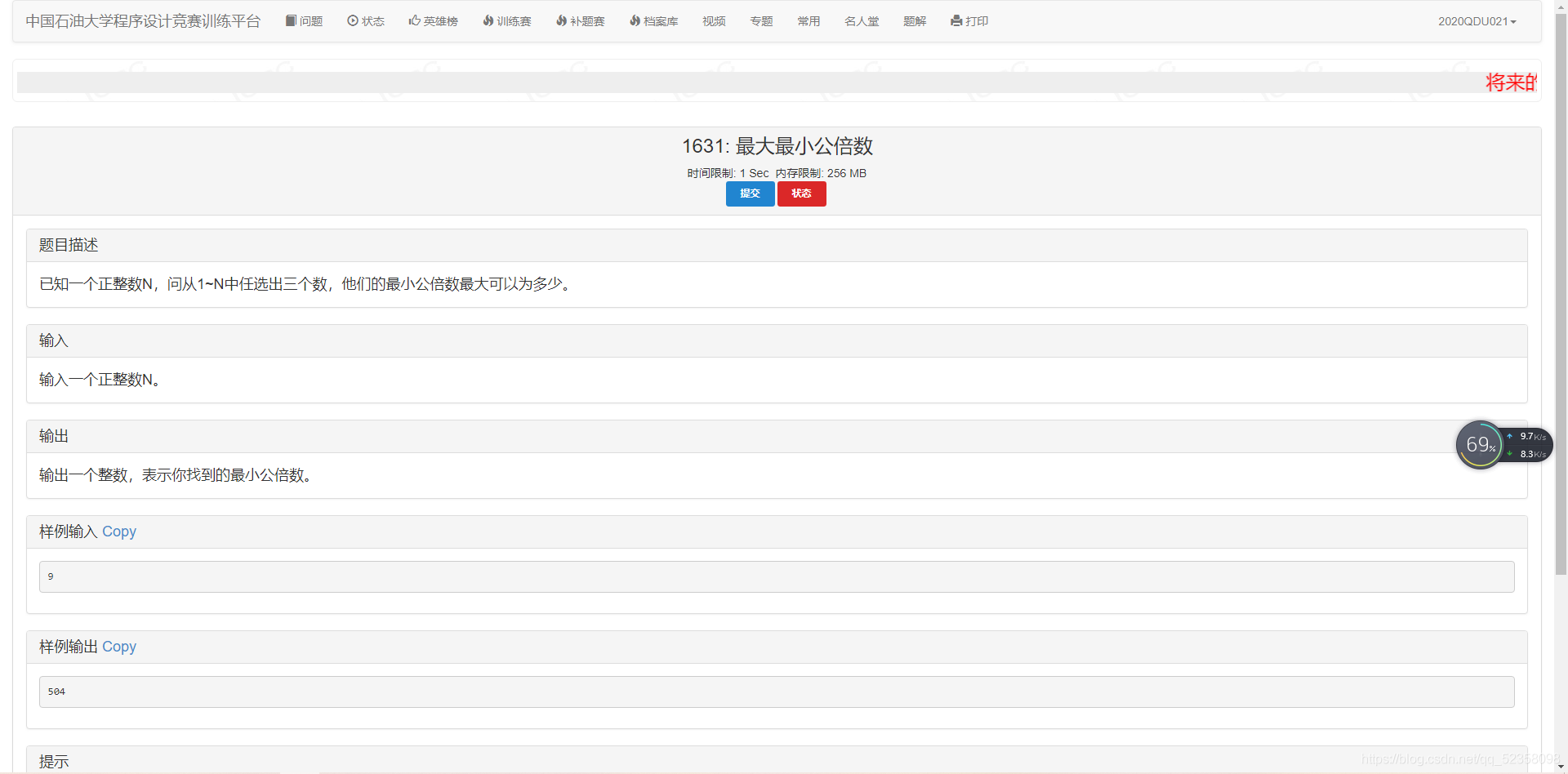Open the 名人堂 nav item
Viewport: 1568px width, 774px height.
coord(862,21)
